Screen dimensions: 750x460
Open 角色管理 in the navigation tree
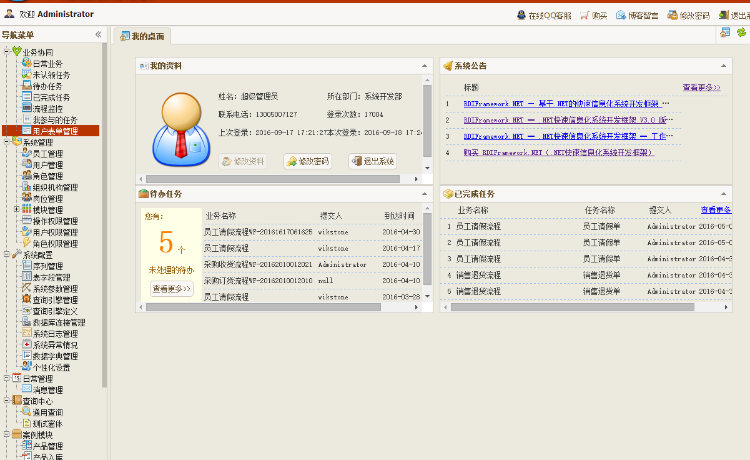pos(47,176)
